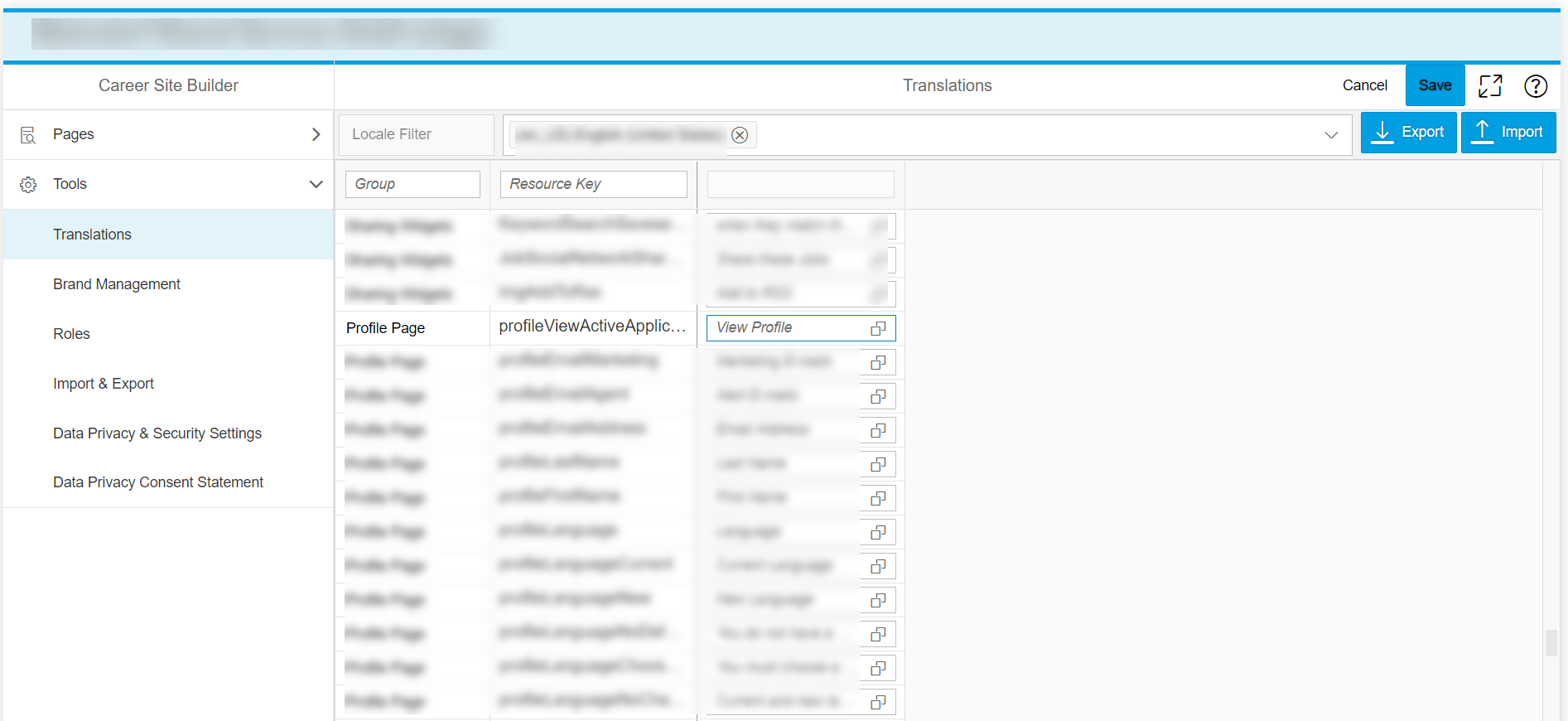Screen dimensions: 1568x721
Task: Focus the Resource Key filter field
Action: [593, 184]
